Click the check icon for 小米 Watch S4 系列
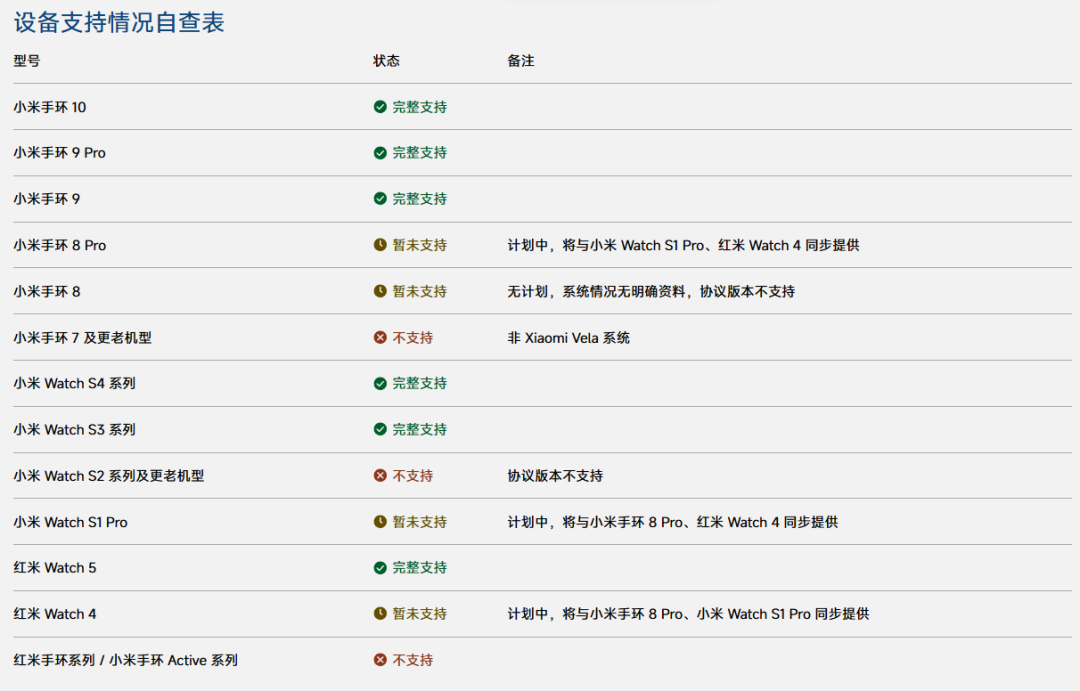The width and height of the screenshot is (1080, 691). coord(380,383)
